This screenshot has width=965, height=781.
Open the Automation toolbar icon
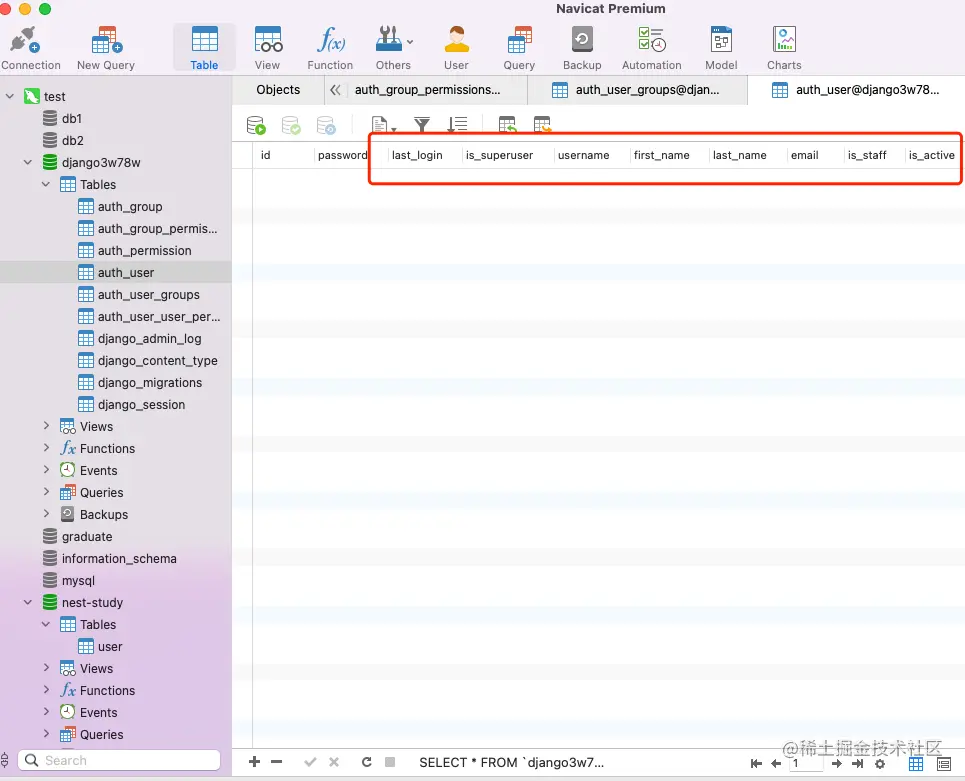[x=652, y=48]
